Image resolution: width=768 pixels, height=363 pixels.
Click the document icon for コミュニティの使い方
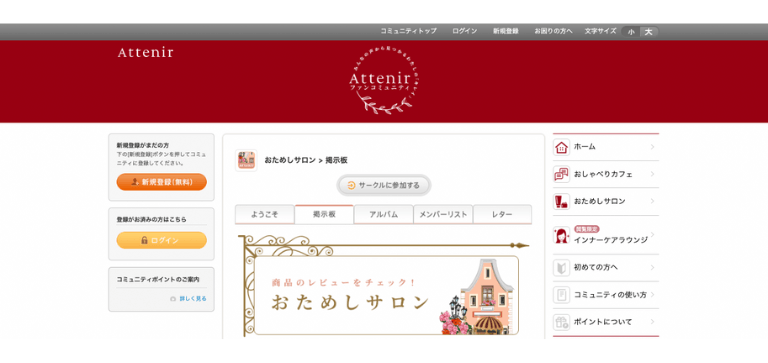point(561,295)
